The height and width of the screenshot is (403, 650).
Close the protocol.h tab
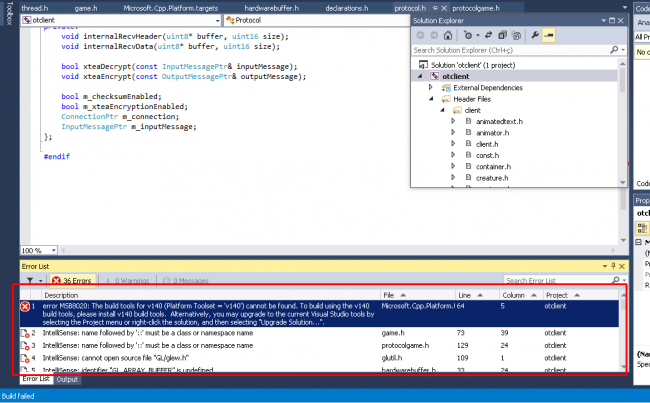coord(444,8)
